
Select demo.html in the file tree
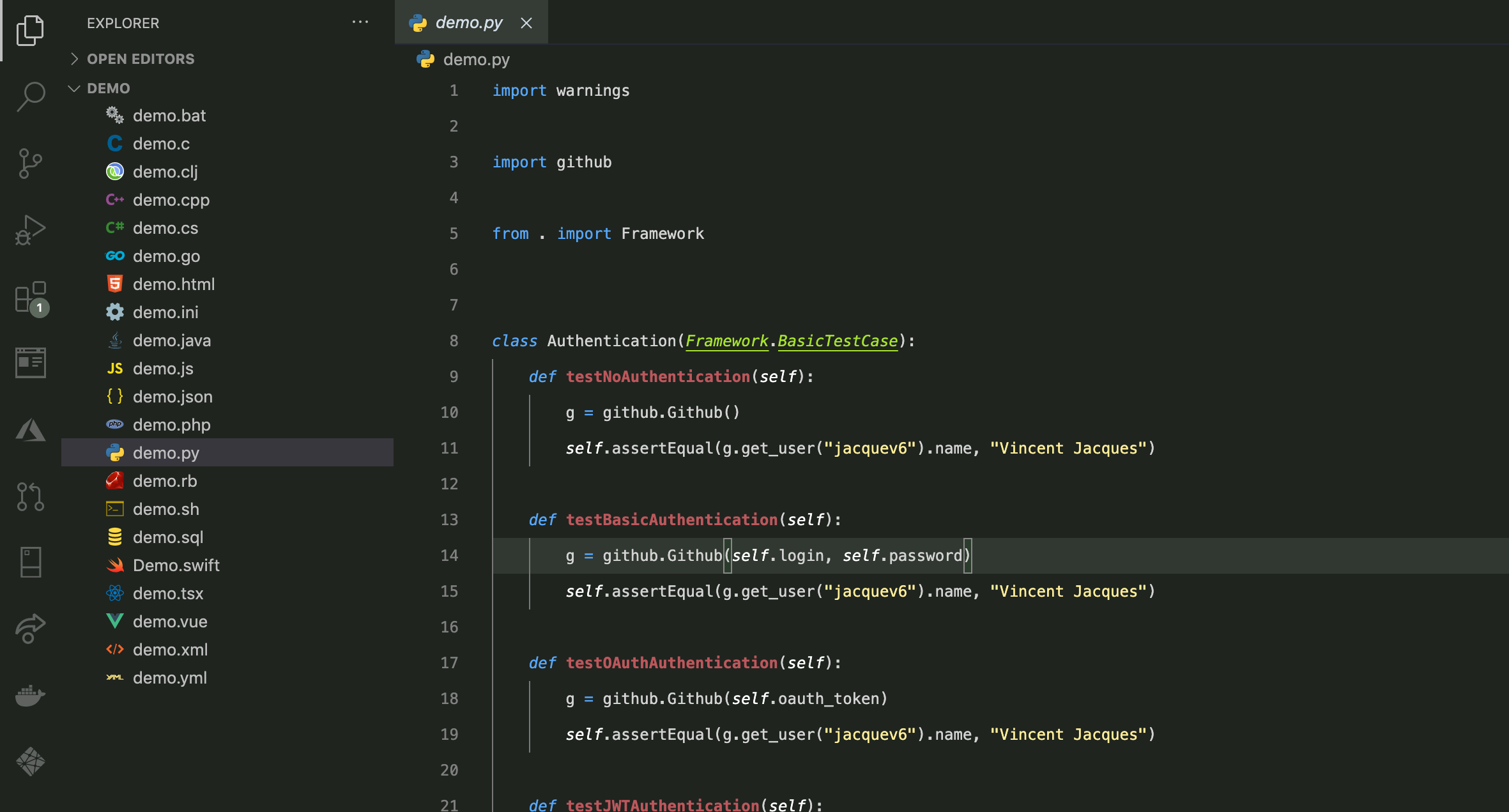(174, 284)
